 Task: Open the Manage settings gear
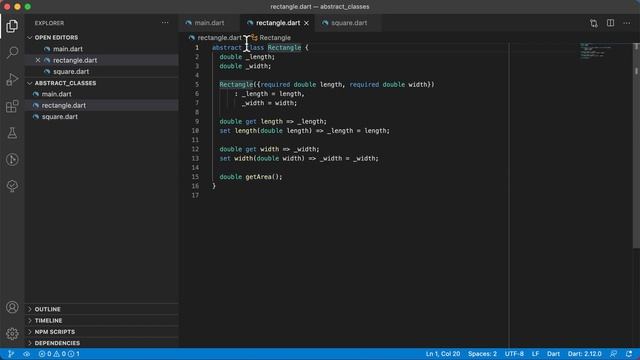coord(12,333)
